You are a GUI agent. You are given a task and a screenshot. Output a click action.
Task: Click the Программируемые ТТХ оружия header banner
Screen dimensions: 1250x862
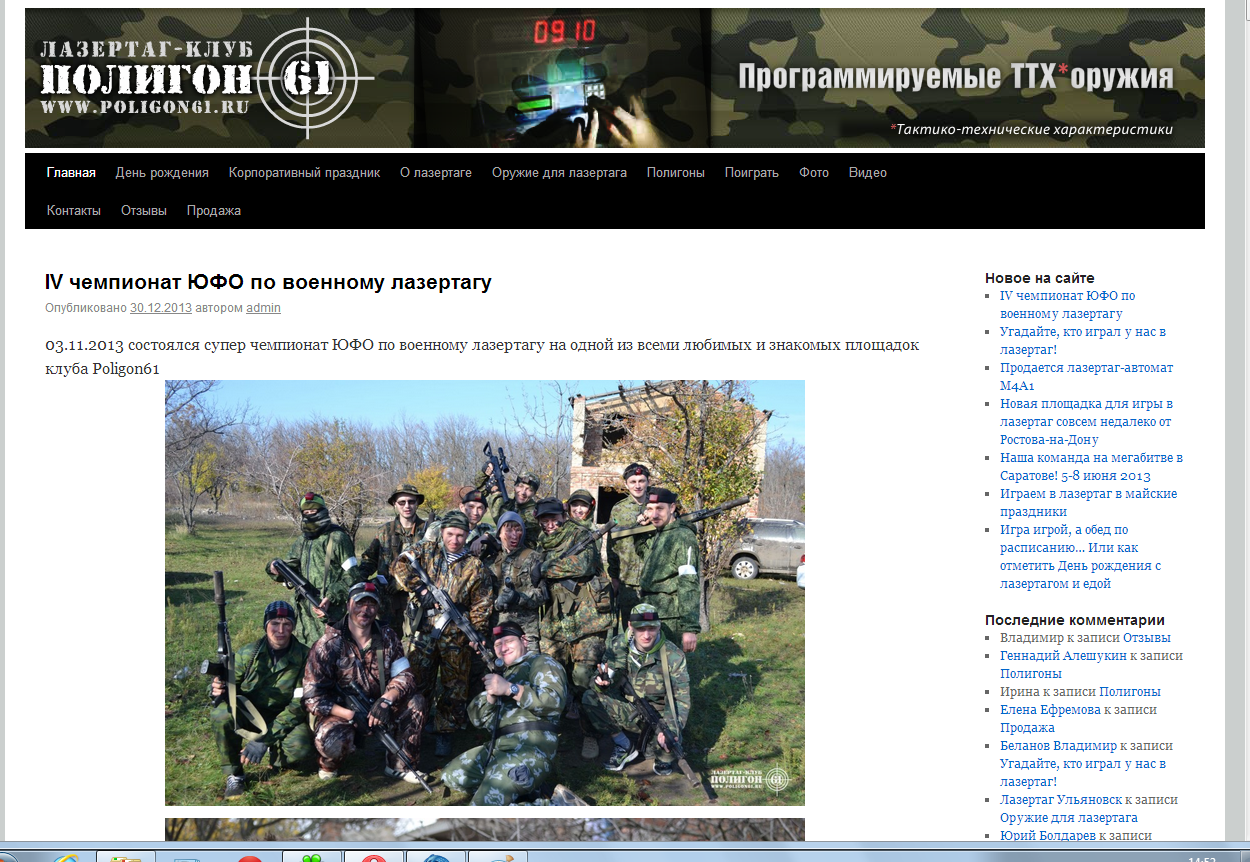[x=955, y=78]
